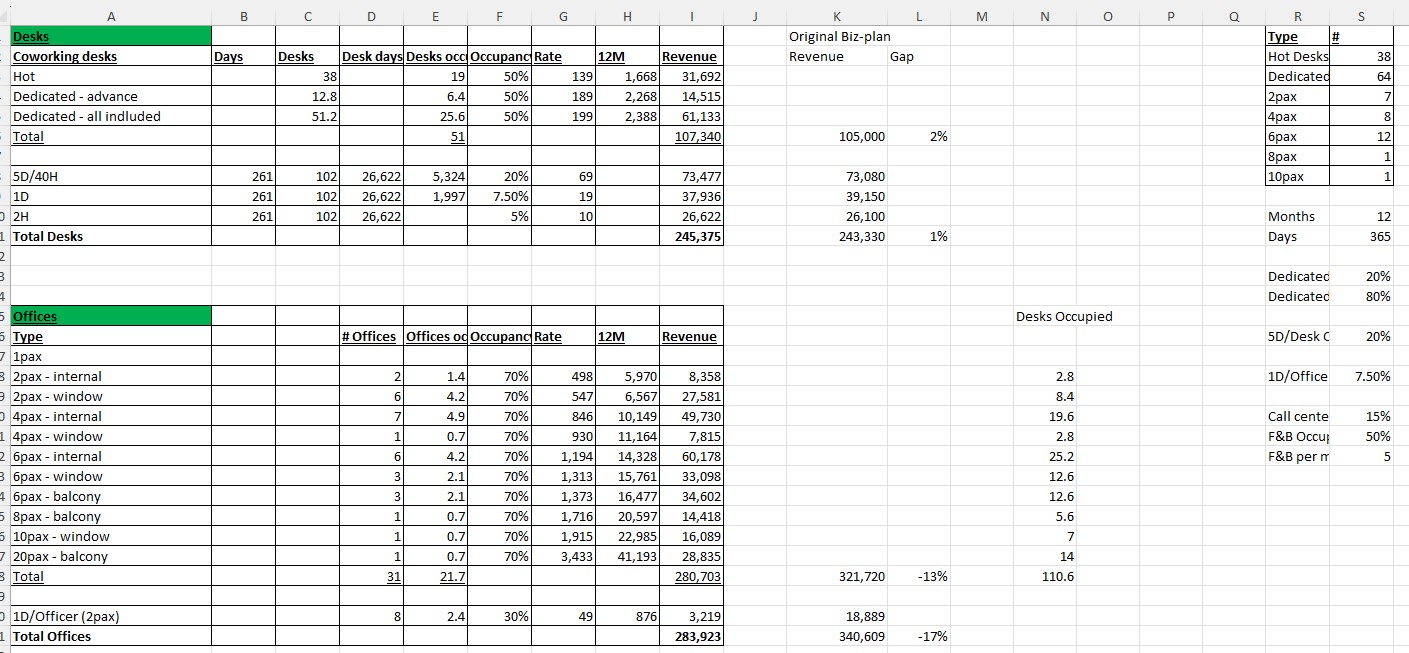Click the Gap header cell
Viewport: 1409px width, 653px height.
(x=920, y=56)
